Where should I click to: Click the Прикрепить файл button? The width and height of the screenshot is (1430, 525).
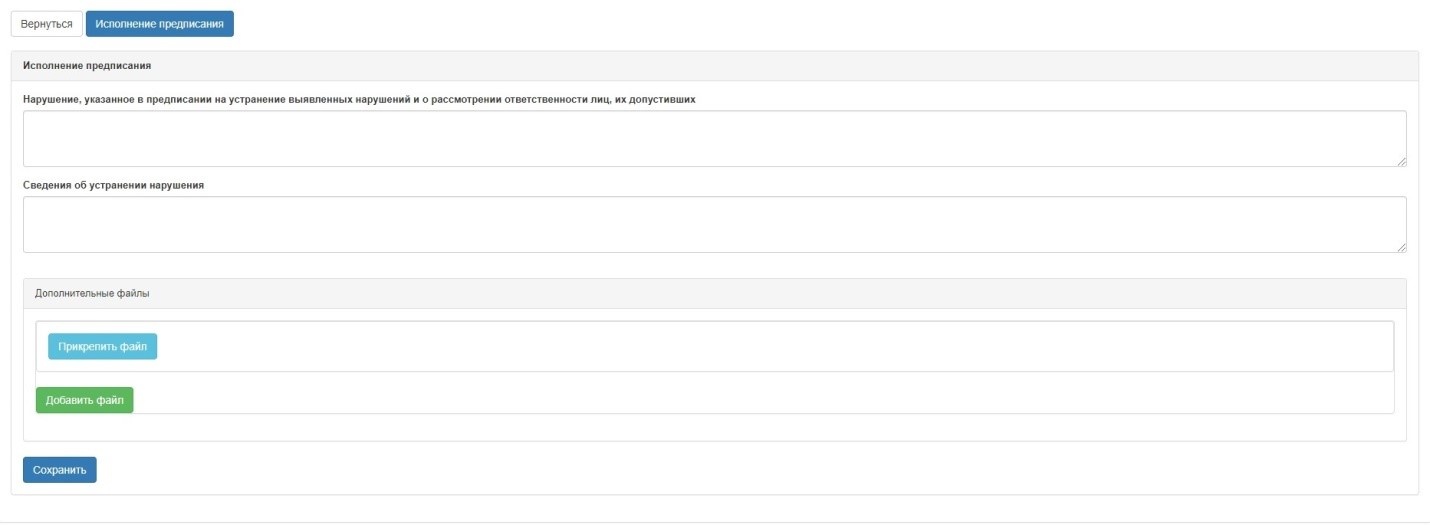click(103, 346)
